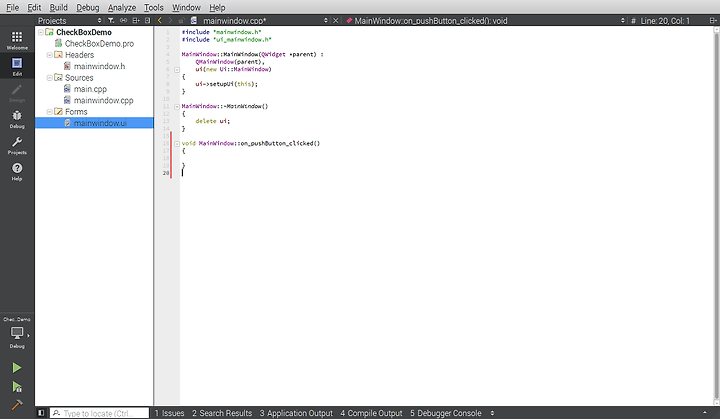Viewport: 720px width, 419px height.
Task: Fold the MainWindow destructor code block
Action: click(177, 107)
